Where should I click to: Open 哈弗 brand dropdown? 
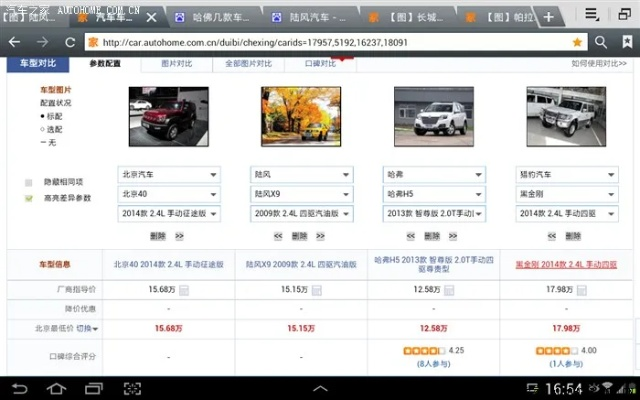[x=434, y=174]
